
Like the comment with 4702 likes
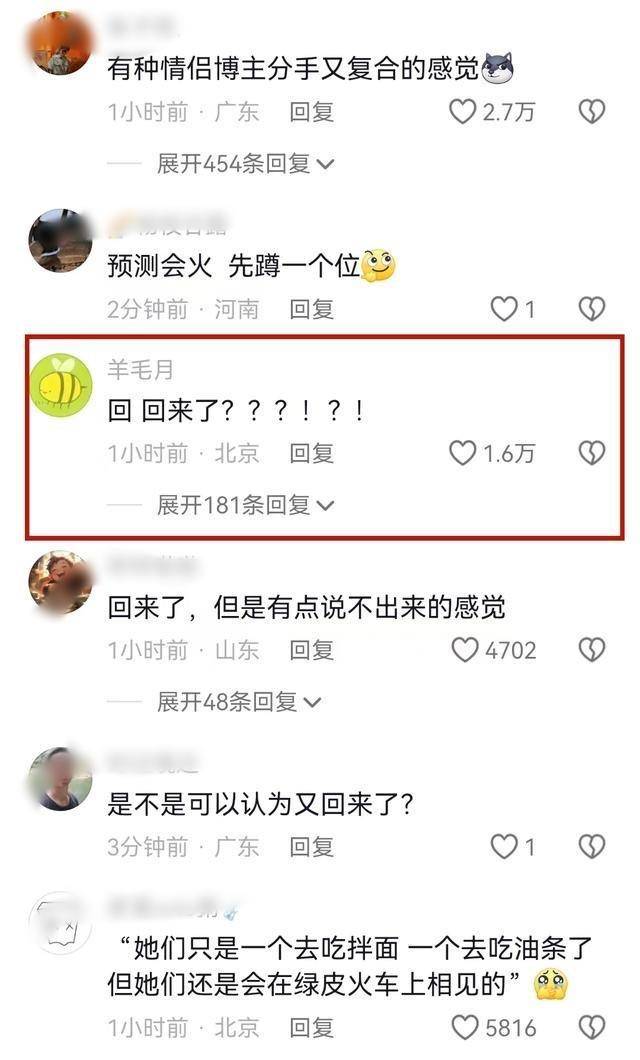[464, 650]
